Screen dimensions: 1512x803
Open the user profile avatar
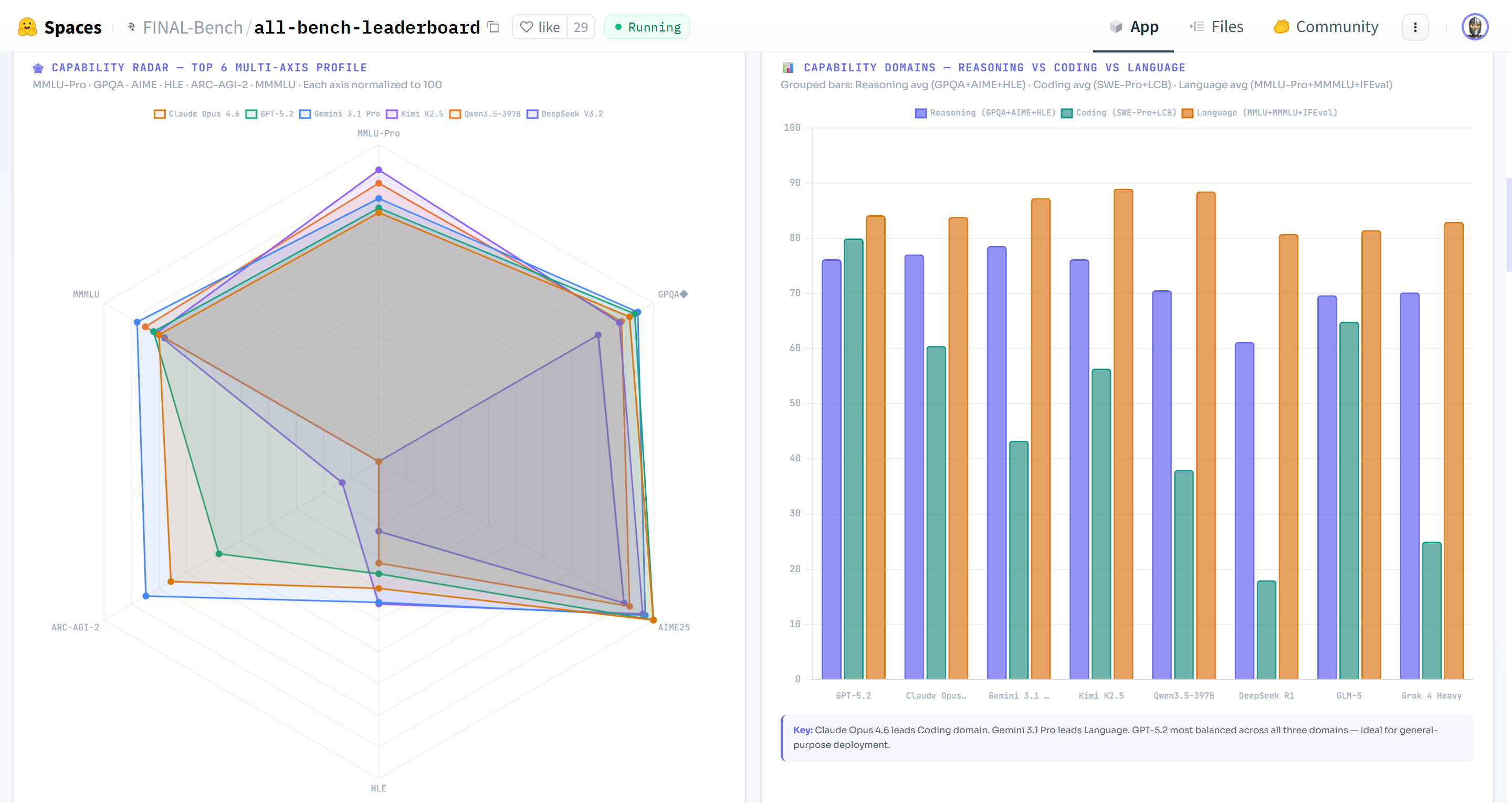coord(1474,27)
